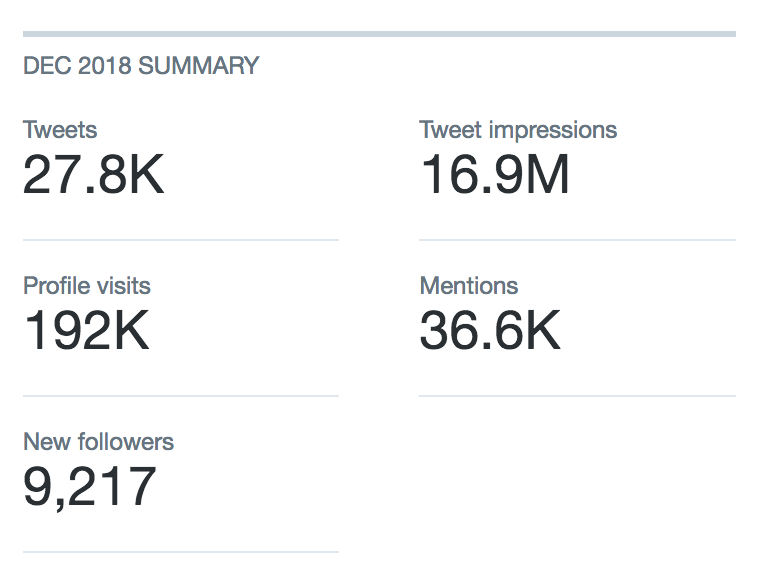
Task: Click the divider line beneath 36.6K
Action: click(x=578, y=396)
